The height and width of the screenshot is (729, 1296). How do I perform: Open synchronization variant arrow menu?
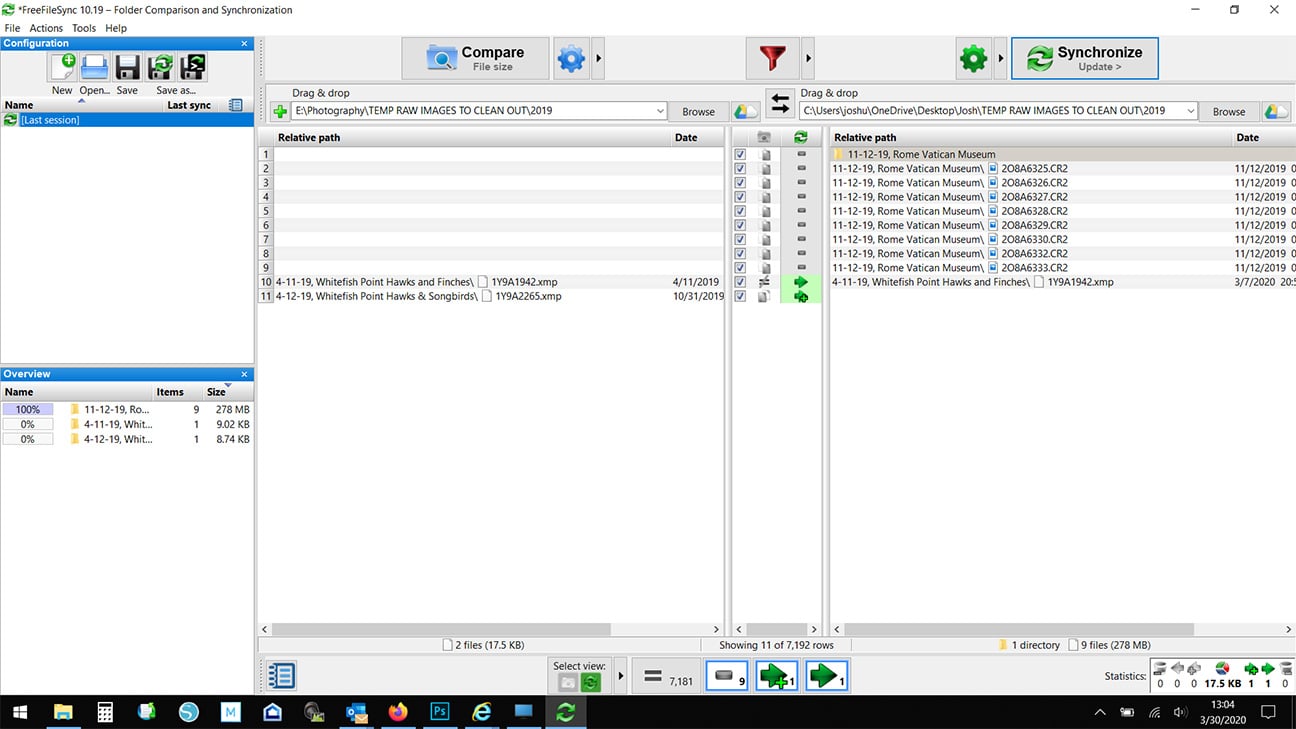(x=1000, y=59)
